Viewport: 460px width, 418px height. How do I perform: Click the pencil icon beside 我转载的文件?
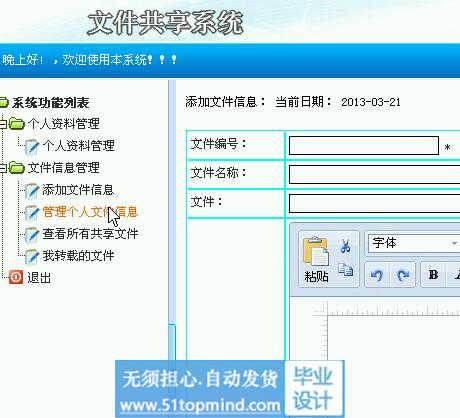tap(32, 256)
